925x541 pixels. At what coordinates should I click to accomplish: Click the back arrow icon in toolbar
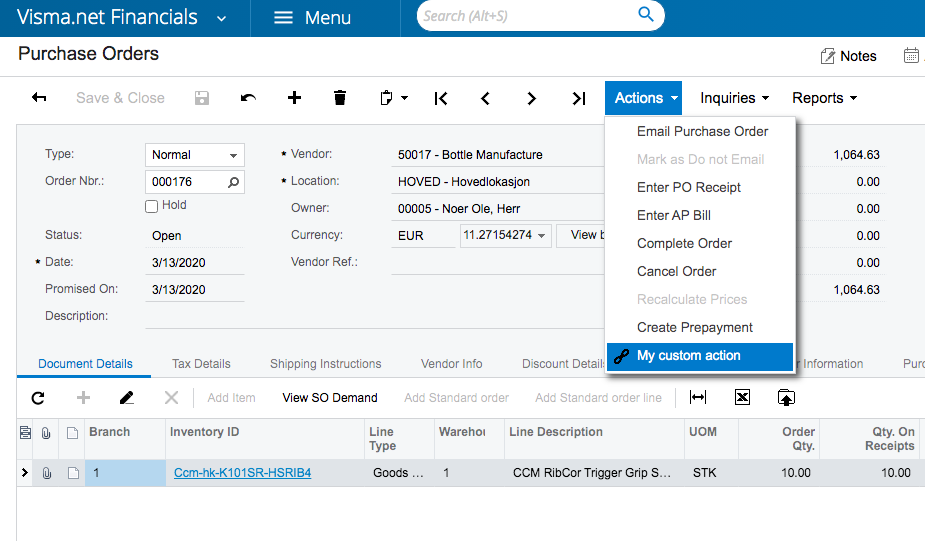[x=39, y=97]
